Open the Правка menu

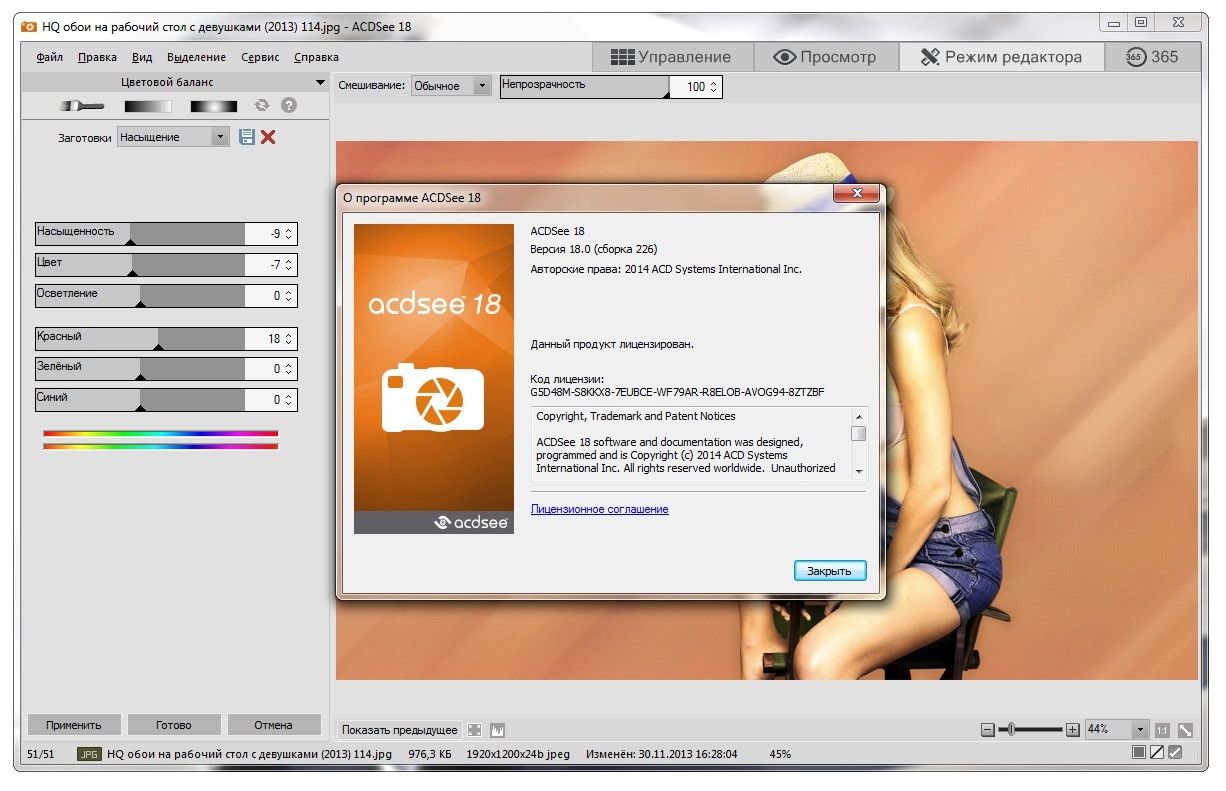pos(98,58)
